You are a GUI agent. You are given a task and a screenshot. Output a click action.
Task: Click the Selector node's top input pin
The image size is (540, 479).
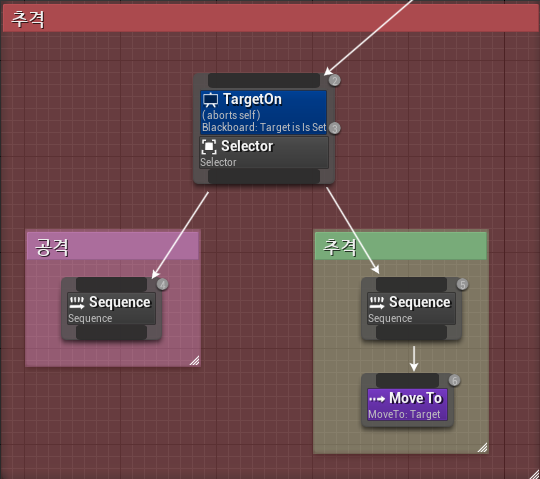click(x=264, y=81)
